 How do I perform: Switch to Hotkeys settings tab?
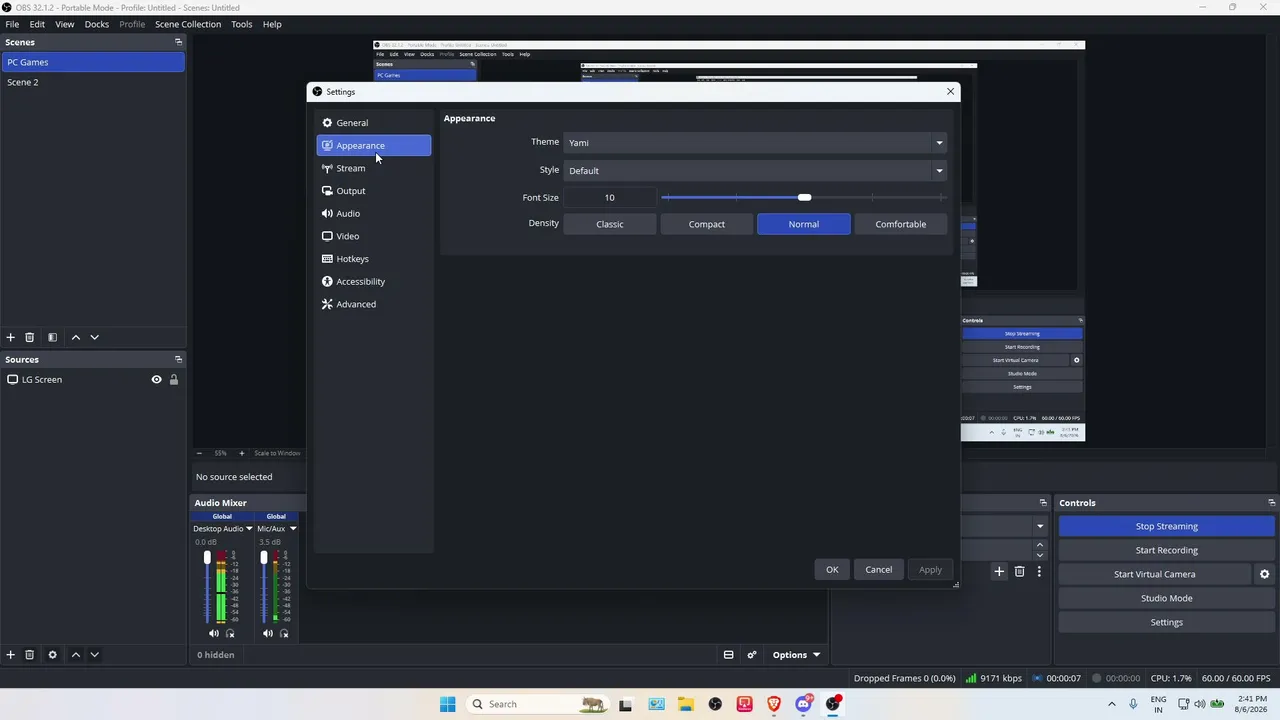[x=374, y=259]
